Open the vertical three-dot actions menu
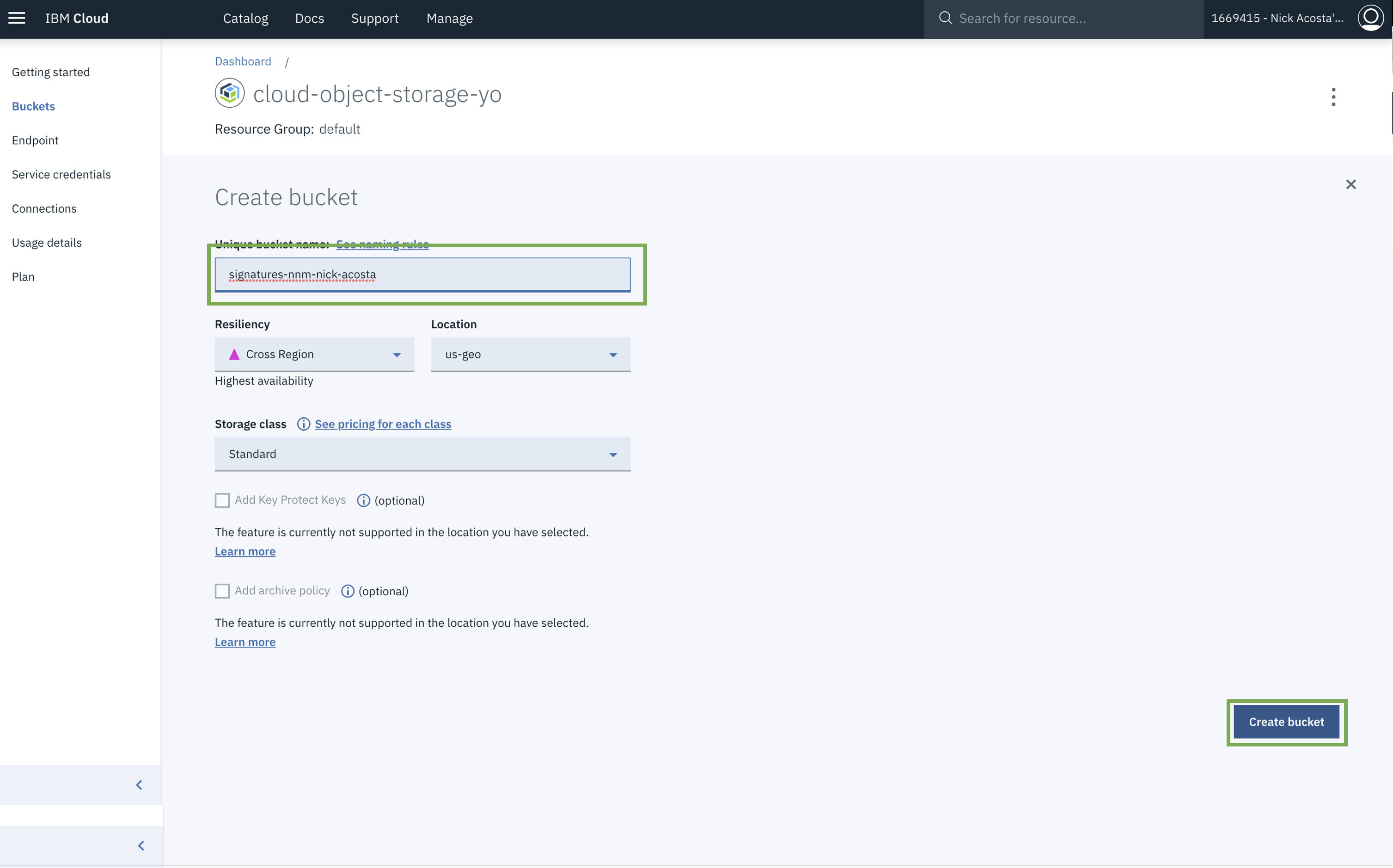The height and width of the screenshot is (868, 1393). click(x=1333, y=97)
